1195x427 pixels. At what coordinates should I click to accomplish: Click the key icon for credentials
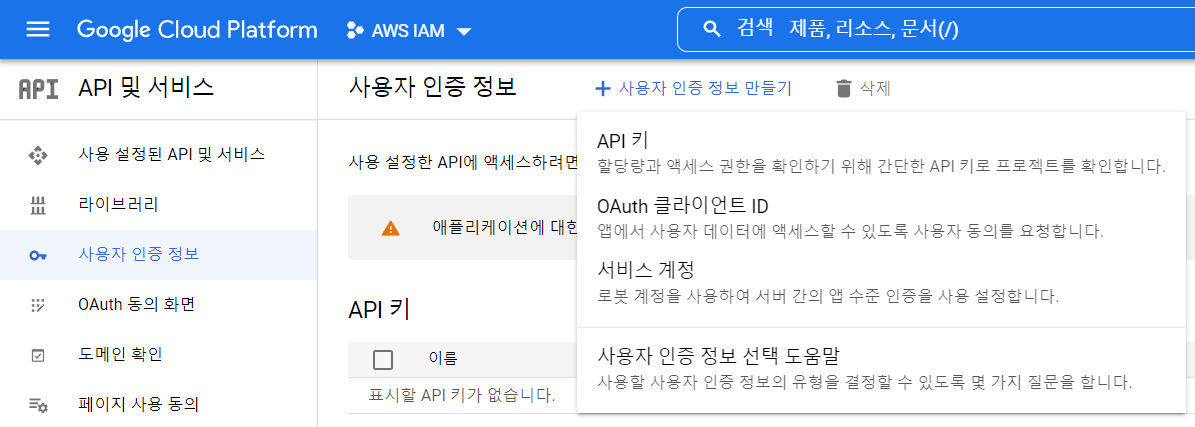pyautogui.click(x=37, y=255)
